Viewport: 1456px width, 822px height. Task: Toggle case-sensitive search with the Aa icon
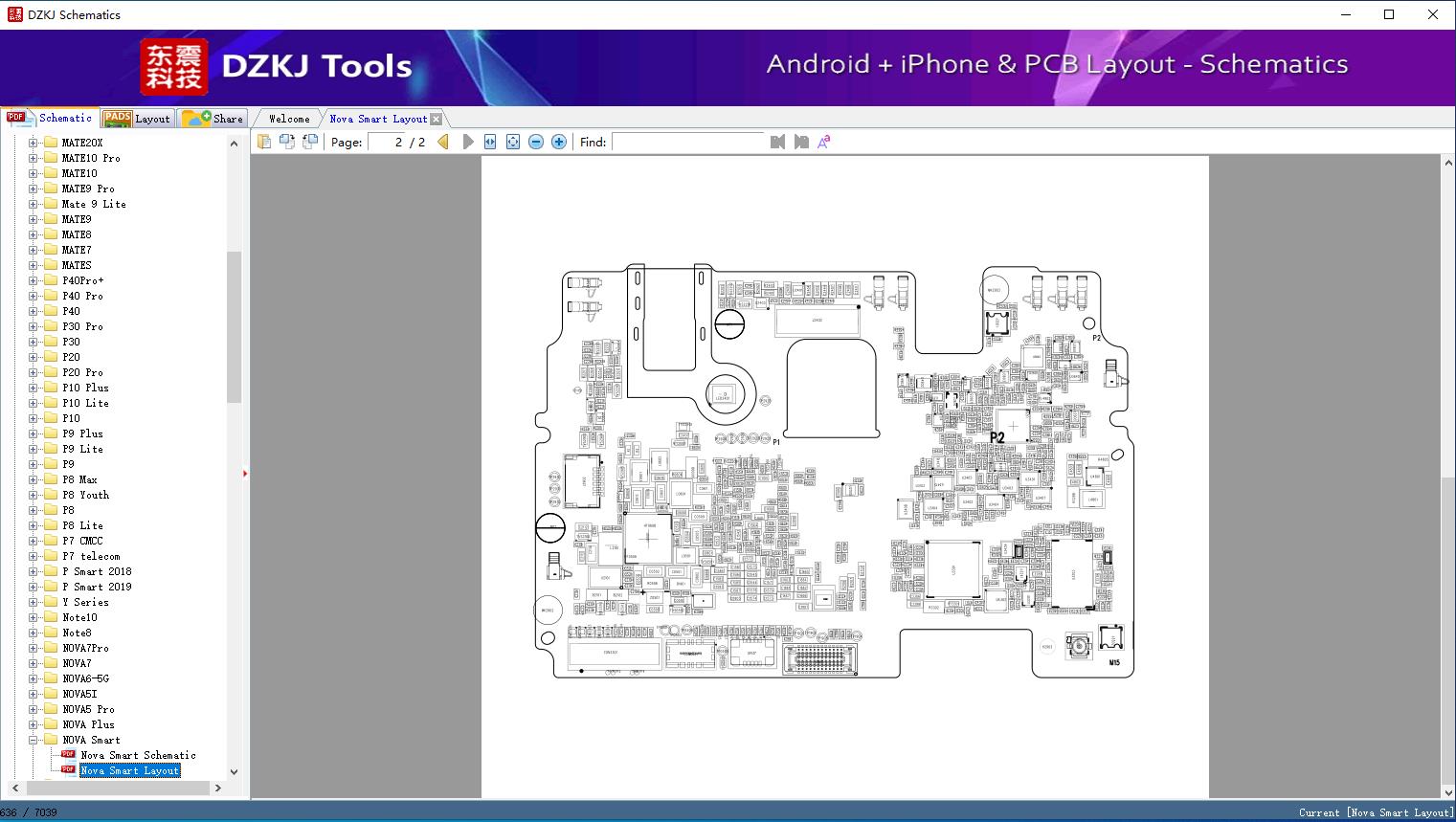pyautogui.click(x=822, y=141)
